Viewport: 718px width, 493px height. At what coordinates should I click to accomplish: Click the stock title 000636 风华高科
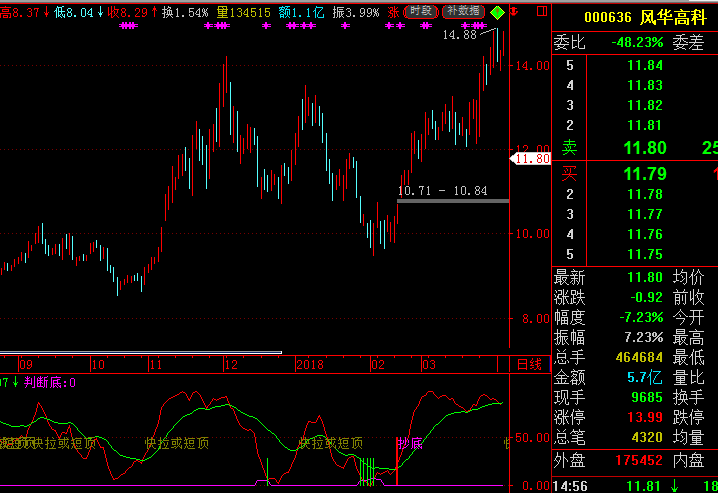click(645, 17)
